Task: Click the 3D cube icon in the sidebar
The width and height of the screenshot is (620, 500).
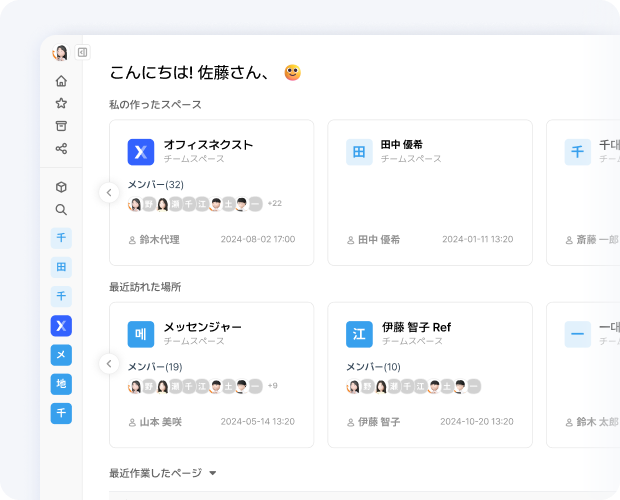Action: click(61, 187)
